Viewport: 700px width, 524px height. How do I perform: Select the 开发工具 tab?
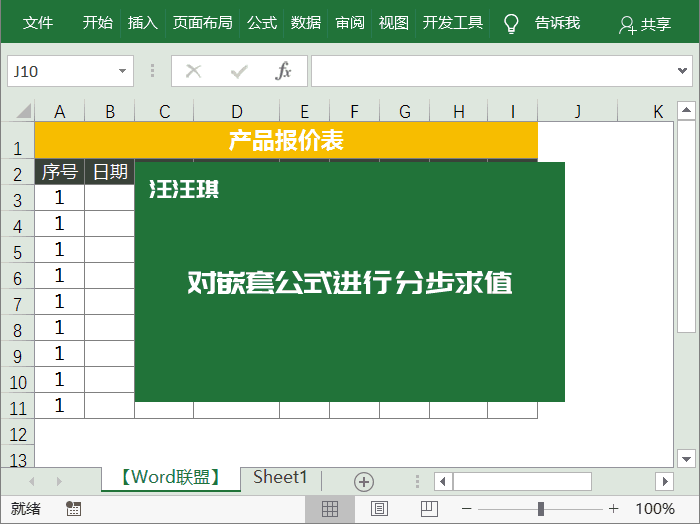pyautogui.click(x=453, y=23)
